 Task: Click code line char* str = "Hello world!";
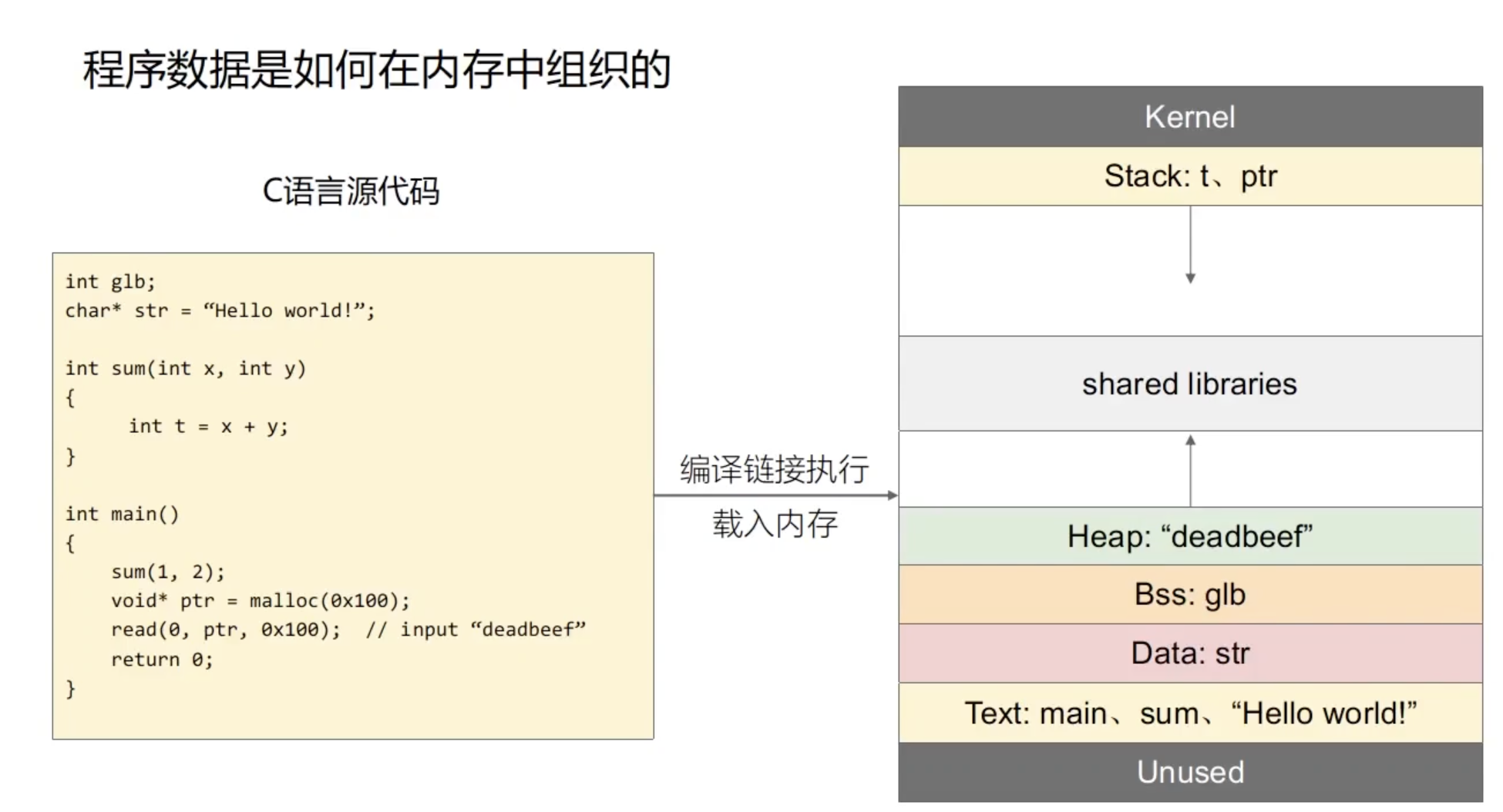pyautogui.click(x=220, y=310)
